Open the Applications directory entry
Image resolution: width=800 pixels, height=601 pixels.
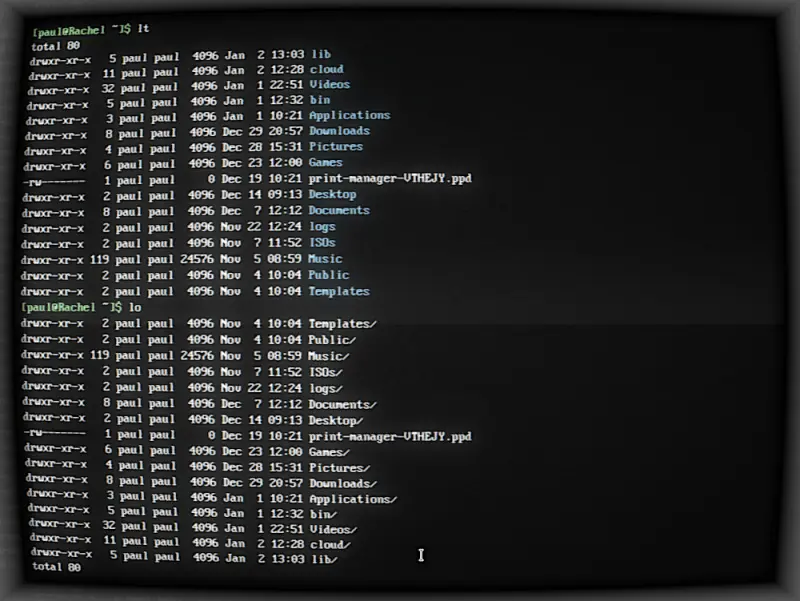tap(349, 115)
